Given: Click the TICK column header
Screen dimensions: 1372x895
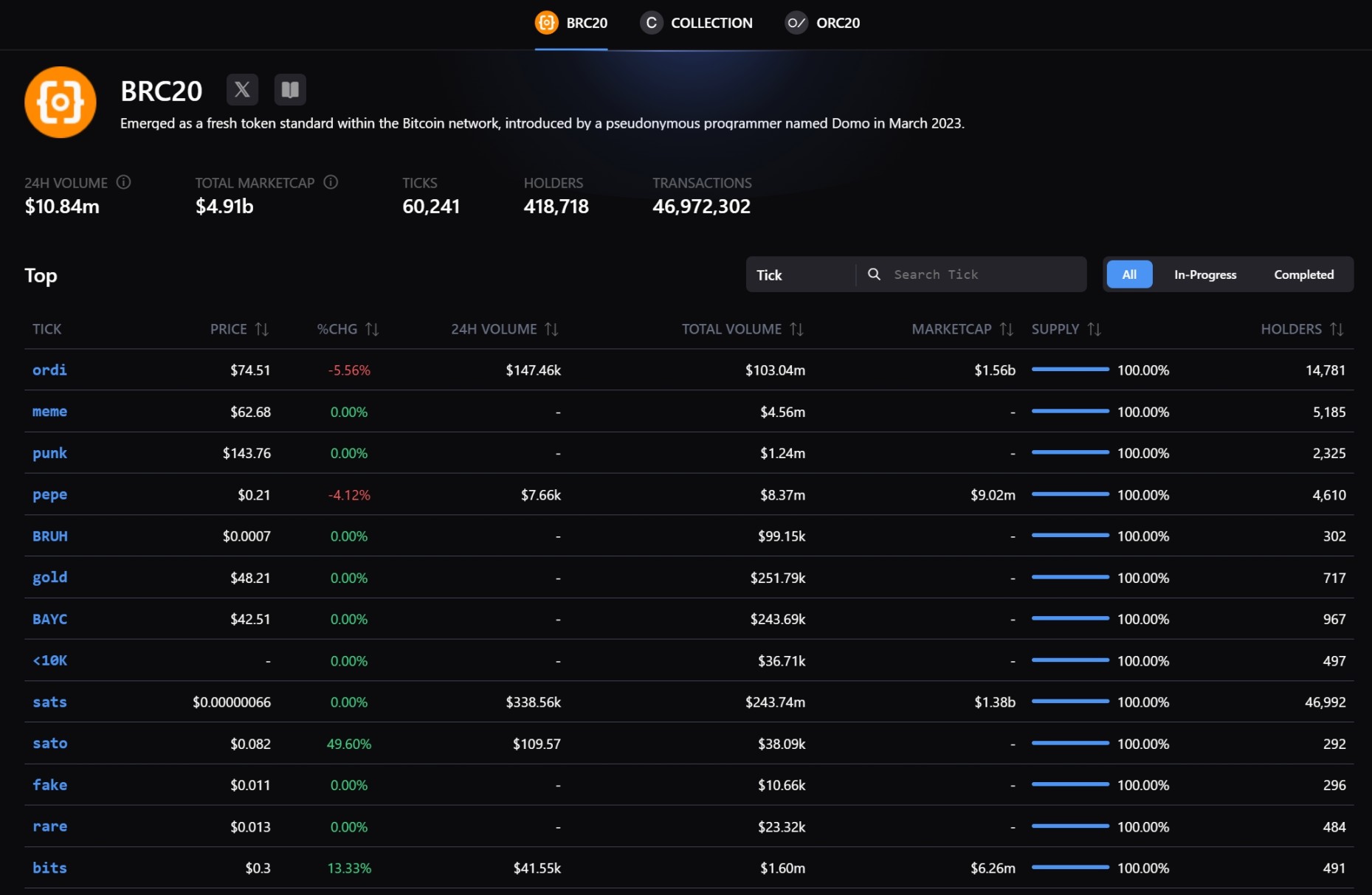Looking at the screenshot, I should [46, 329].
